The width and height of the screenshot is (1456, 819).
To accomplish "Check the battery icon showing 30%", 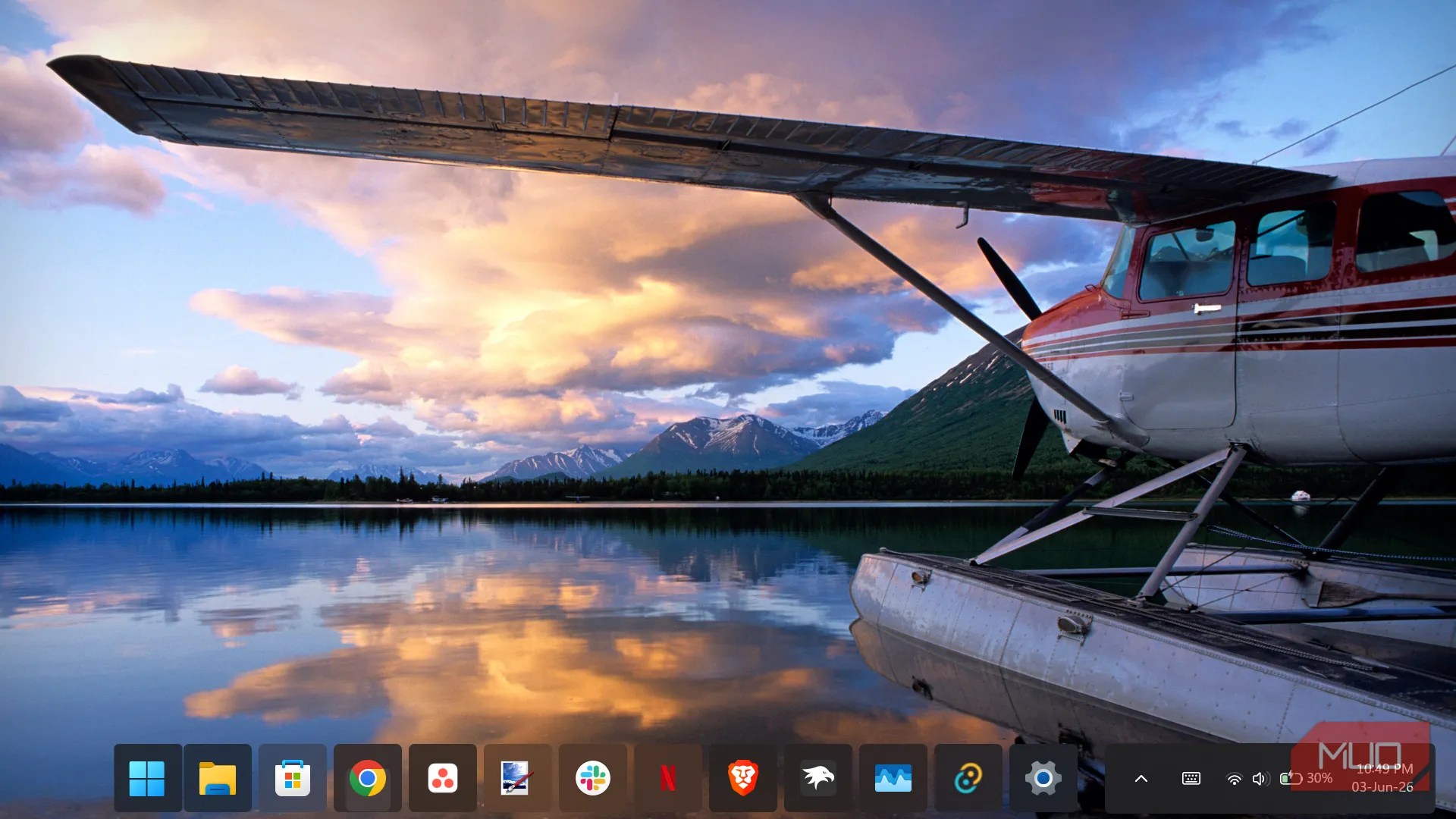I will (x=1306, y=778).
